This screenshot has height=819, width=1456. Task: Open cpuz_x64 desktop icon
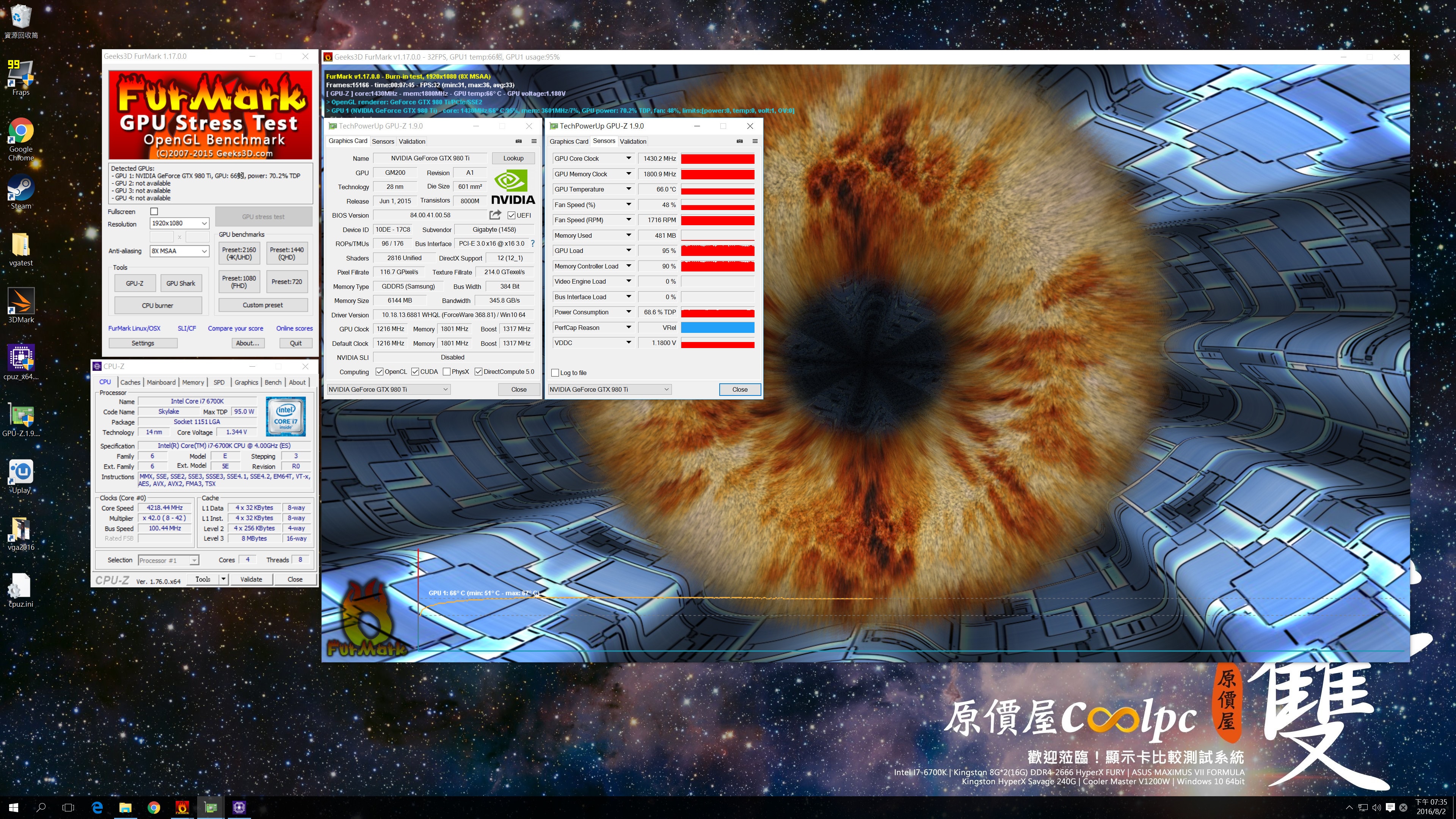[x=21, y=362]
